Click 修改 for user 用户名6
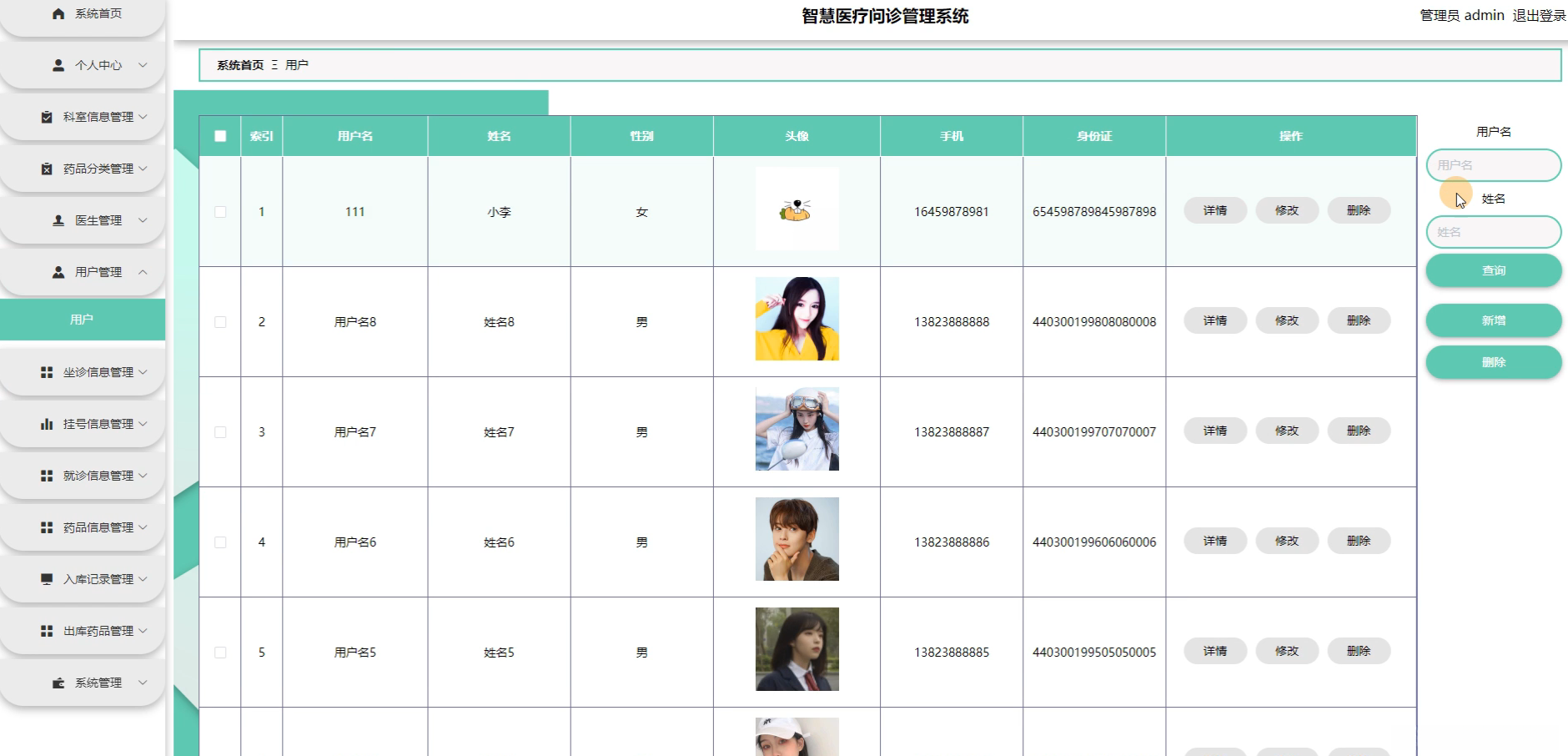Image resolution: width=1568 pixels, height=756 pixels. click(1287, 541)
